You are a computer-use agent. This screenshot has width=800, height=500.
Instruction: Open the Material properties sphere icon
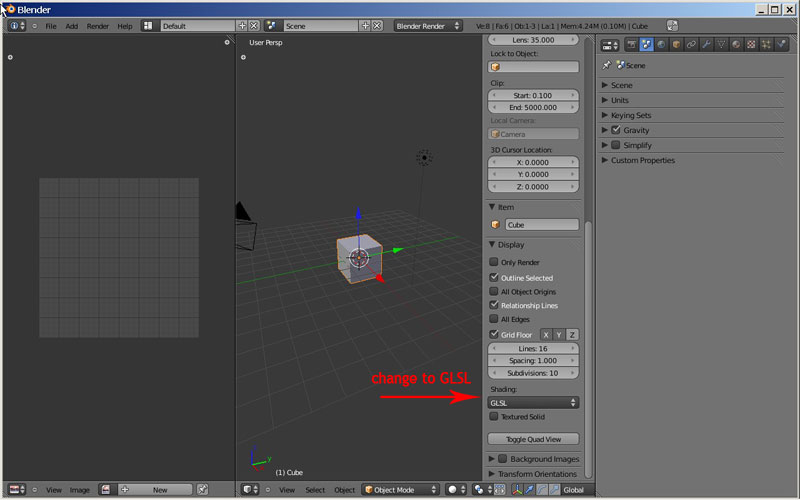[735, 45]
